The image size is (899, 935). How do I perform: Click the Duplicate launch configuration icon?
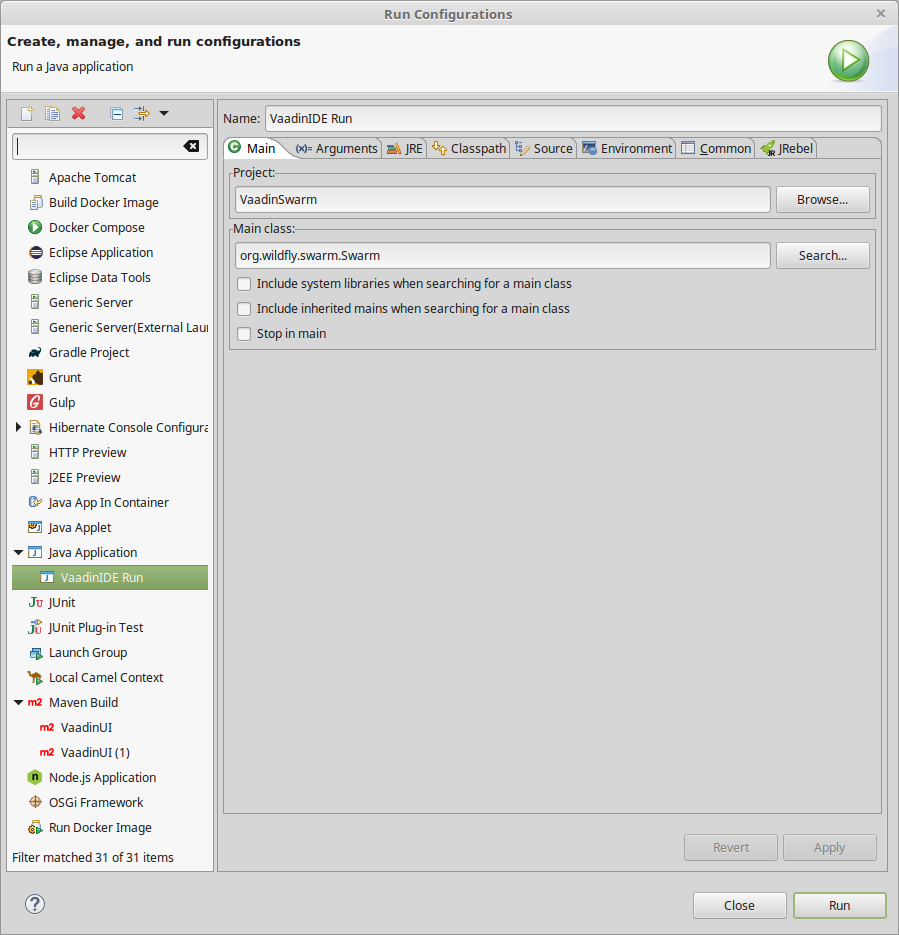coord(52,113)
